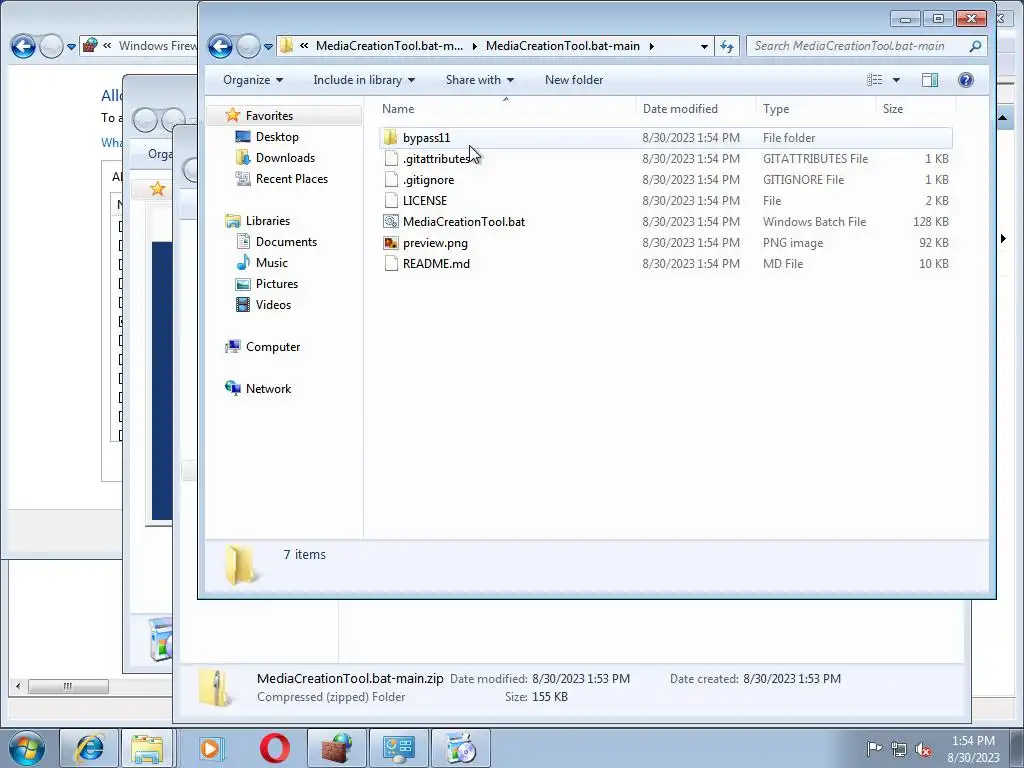This screenshot has height=768, width=1024.
Task: Expand the MediaCreationTool.bat-main breadcrumb arrow
Action: tap(651, 46)
